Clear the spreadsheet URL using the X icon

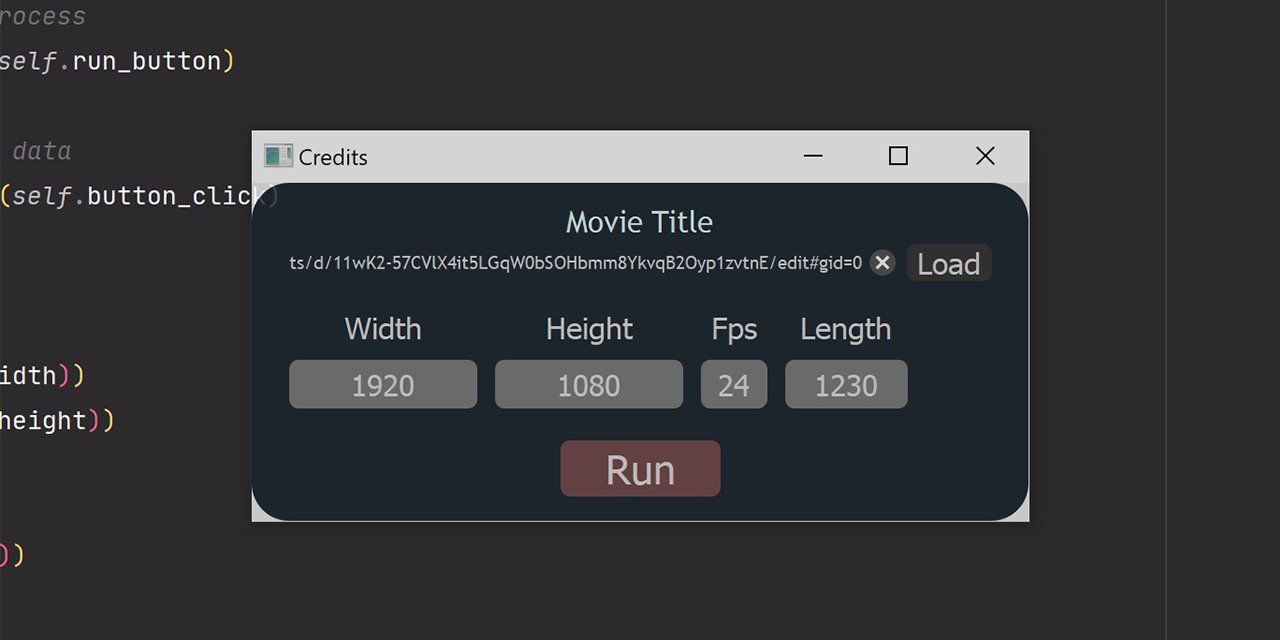881,263
